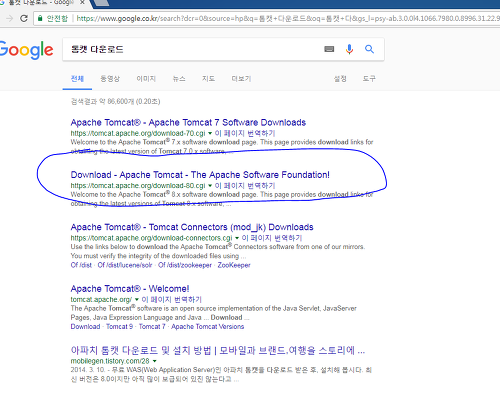Switch to the 지도 tab
Screen dimensions: 500x397
[x=208, y=79]
